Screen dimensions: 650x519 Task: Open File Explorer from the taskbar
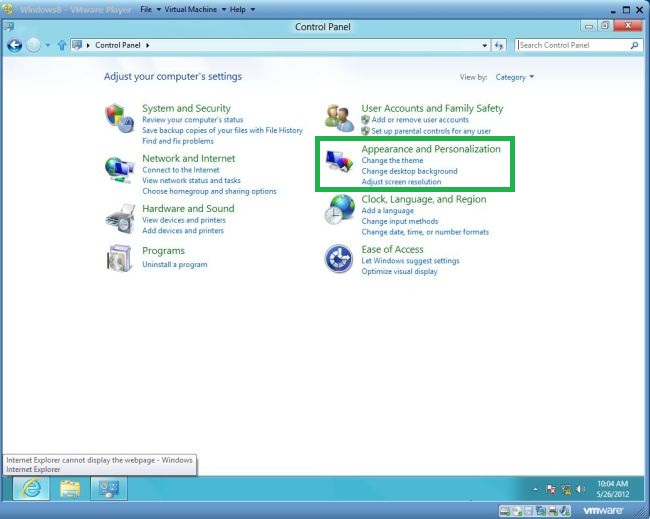(70, 488)
